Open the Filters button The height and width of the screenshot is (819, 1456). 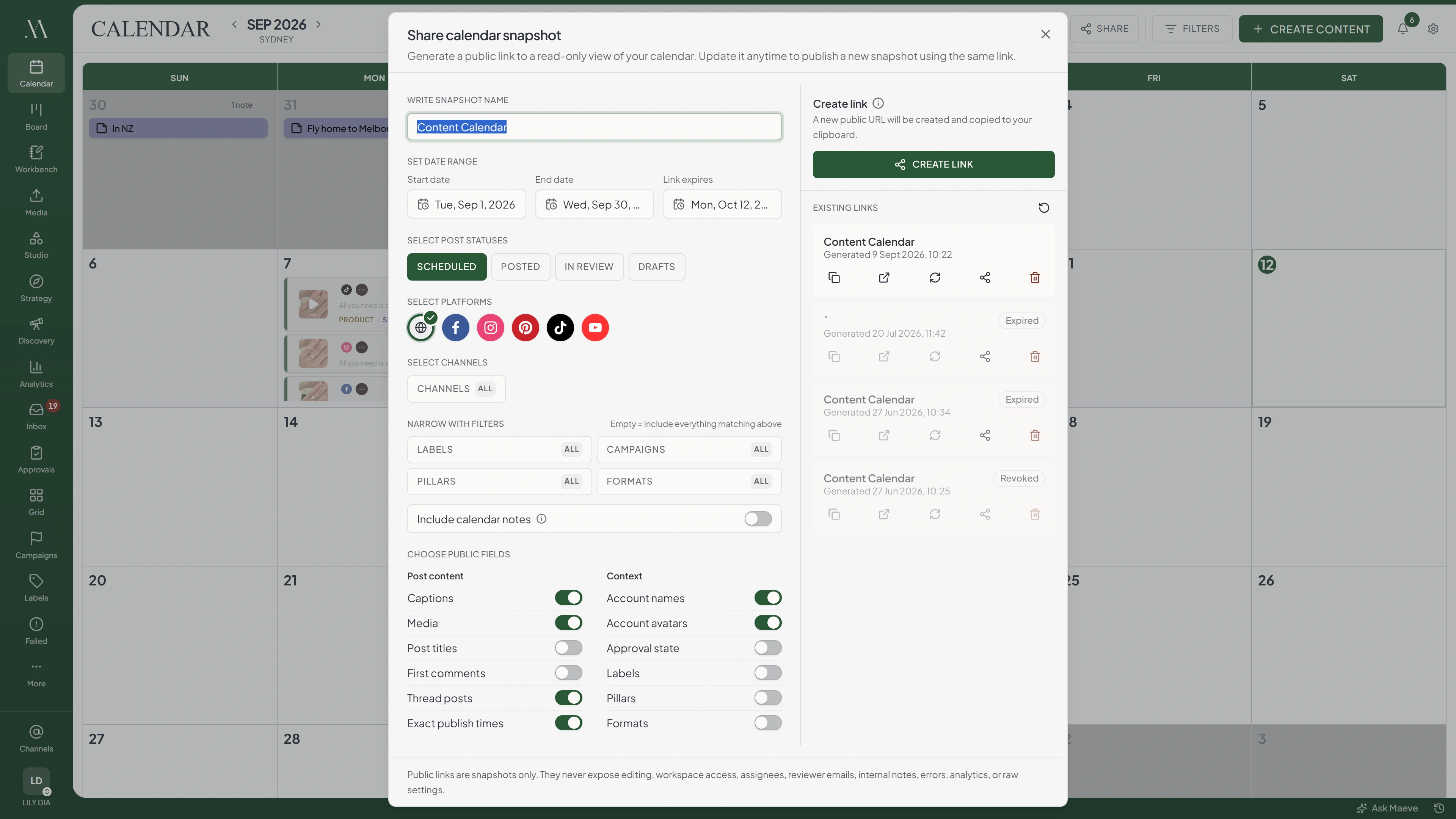point(1192,29)
